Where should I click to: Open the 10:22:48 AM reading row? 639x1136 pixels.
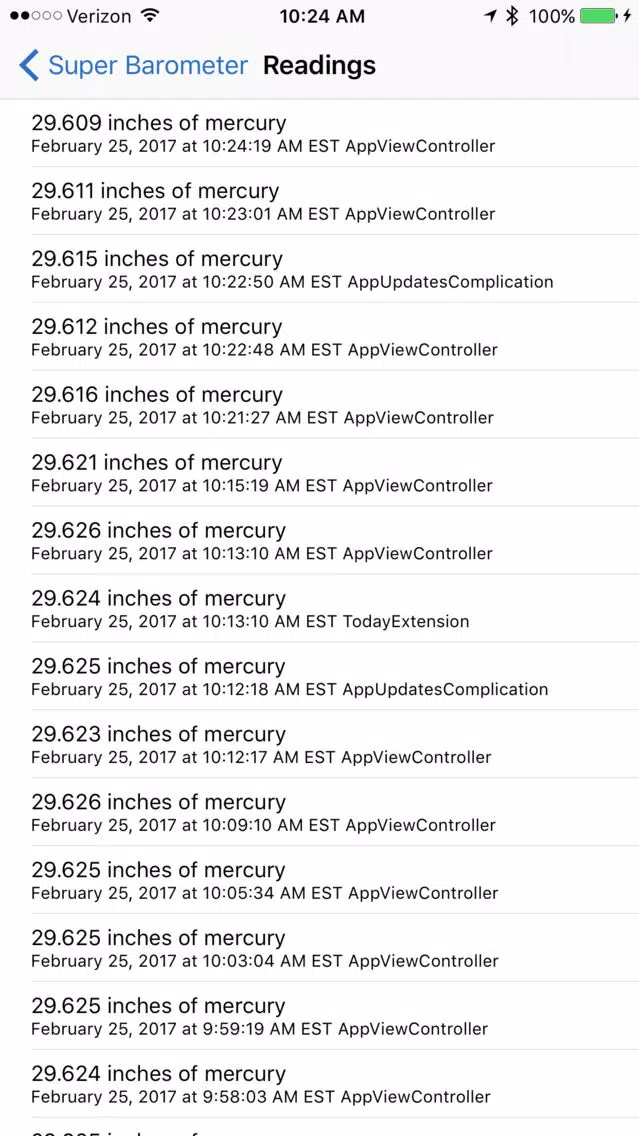pyautogui.click(x=320, y=337)
